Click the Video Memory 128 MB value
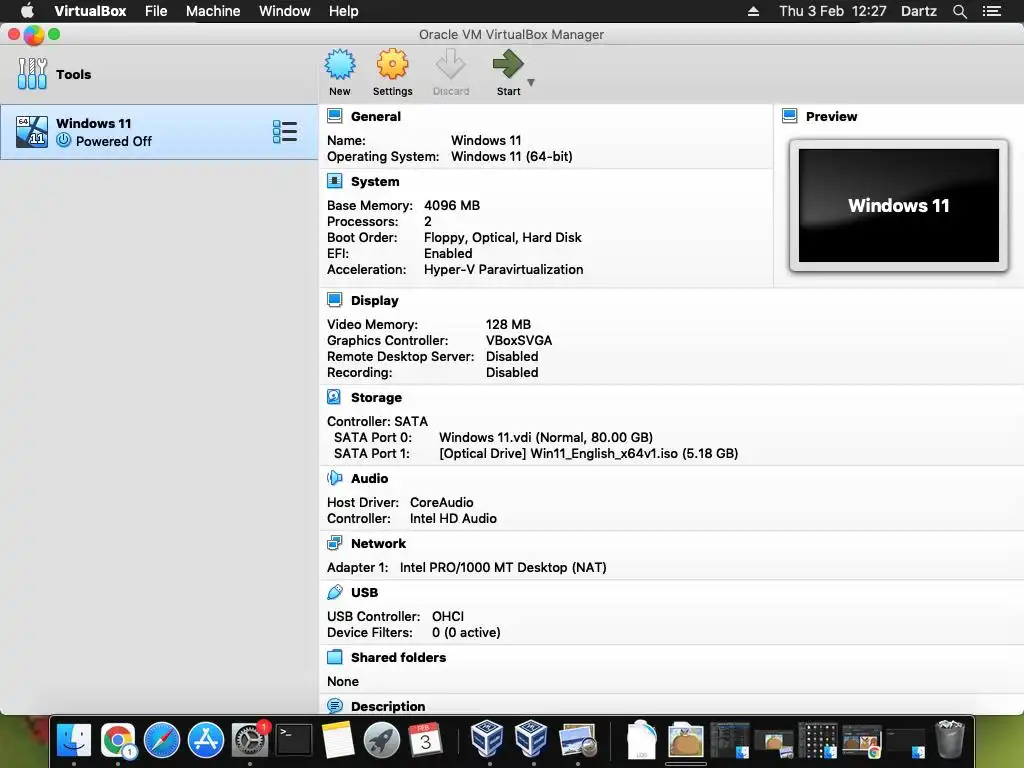 [x=508, y=325]
